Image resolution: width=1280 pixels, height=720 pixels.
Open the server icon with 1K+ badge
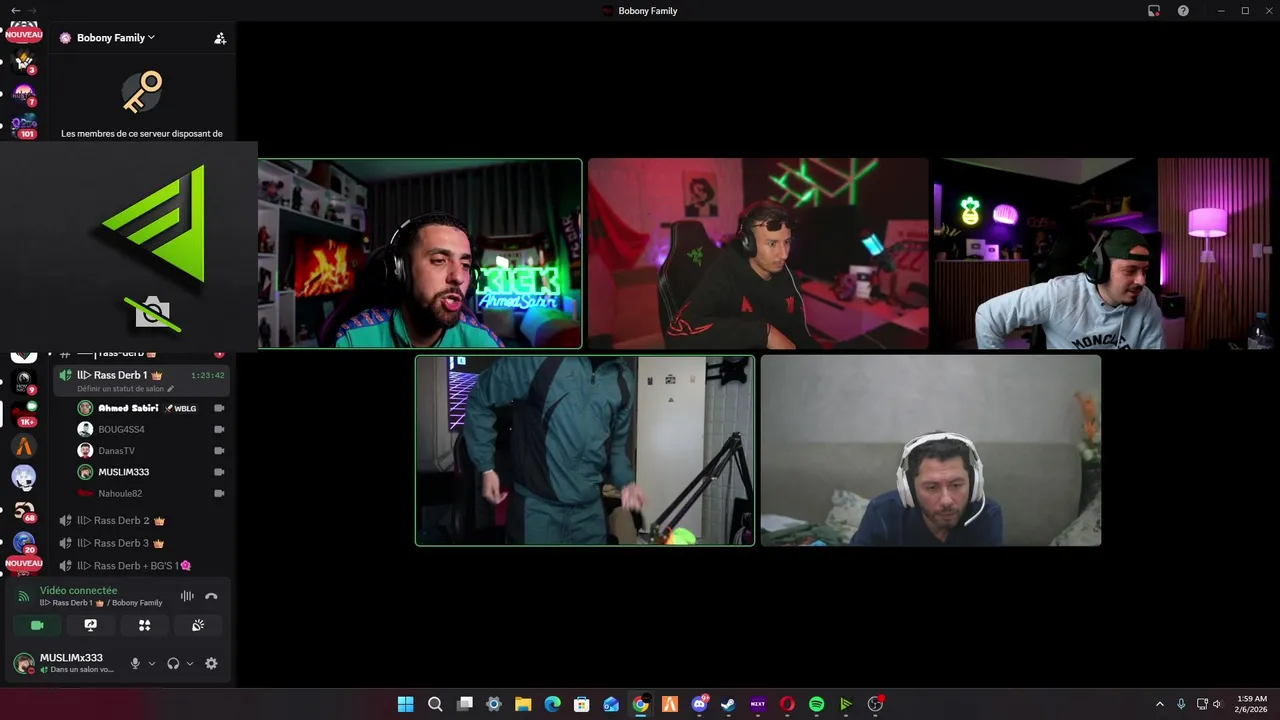(24, 413)
